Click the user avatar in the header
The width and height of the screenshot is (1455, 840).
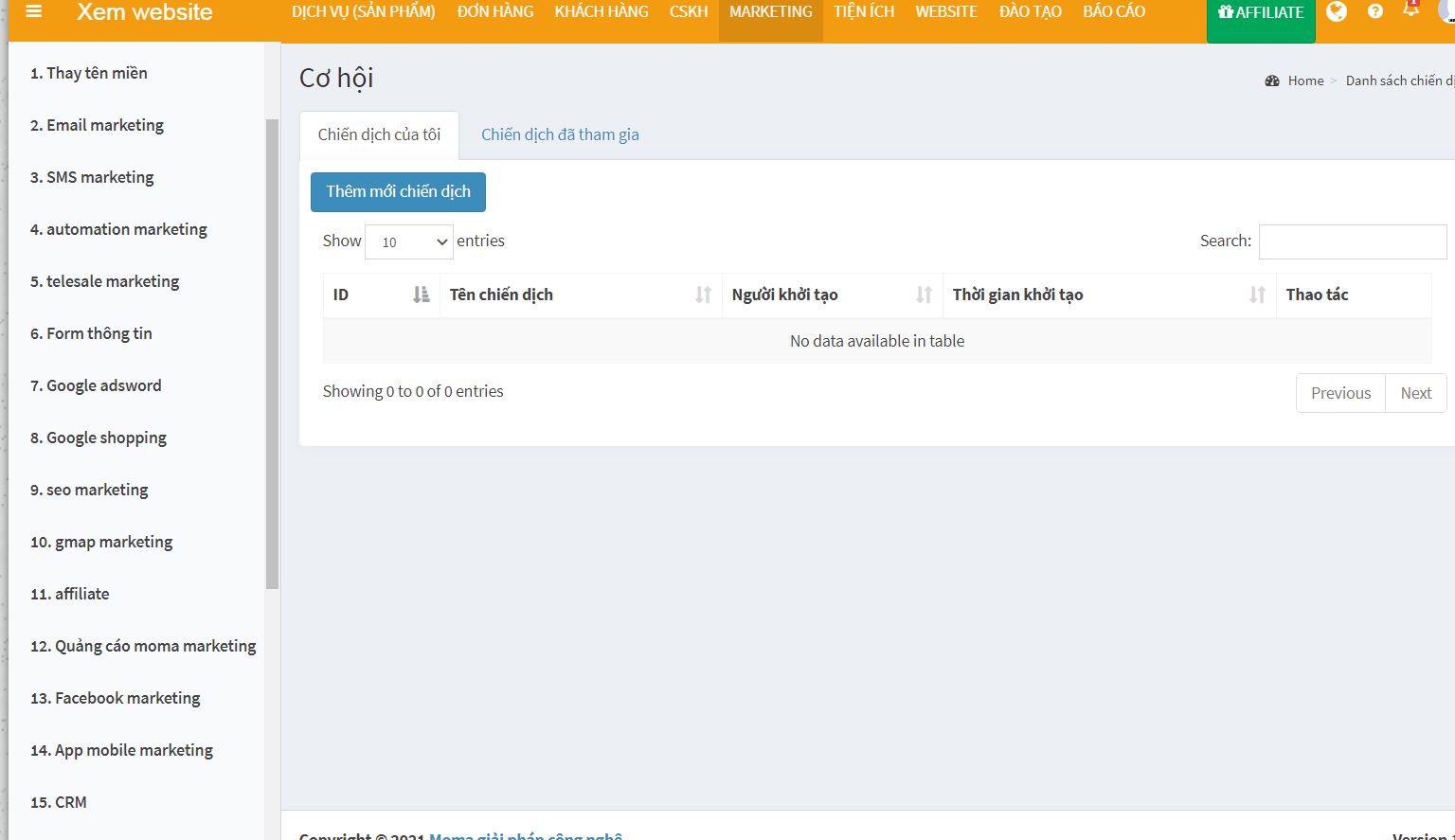point(1446,10)
